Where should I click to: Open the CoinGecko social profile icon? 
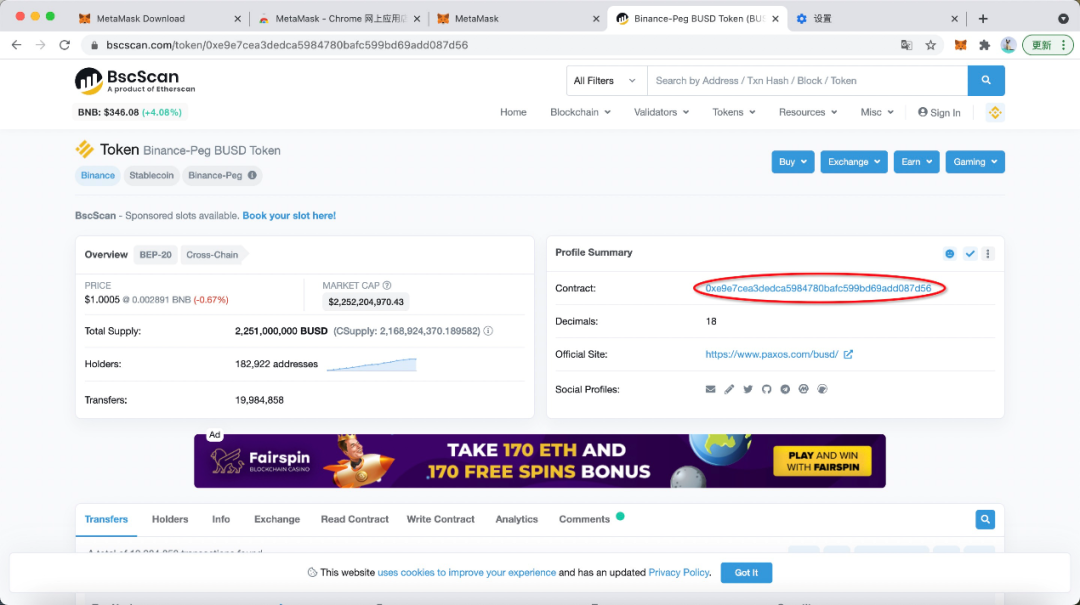[x=822, y=389]
